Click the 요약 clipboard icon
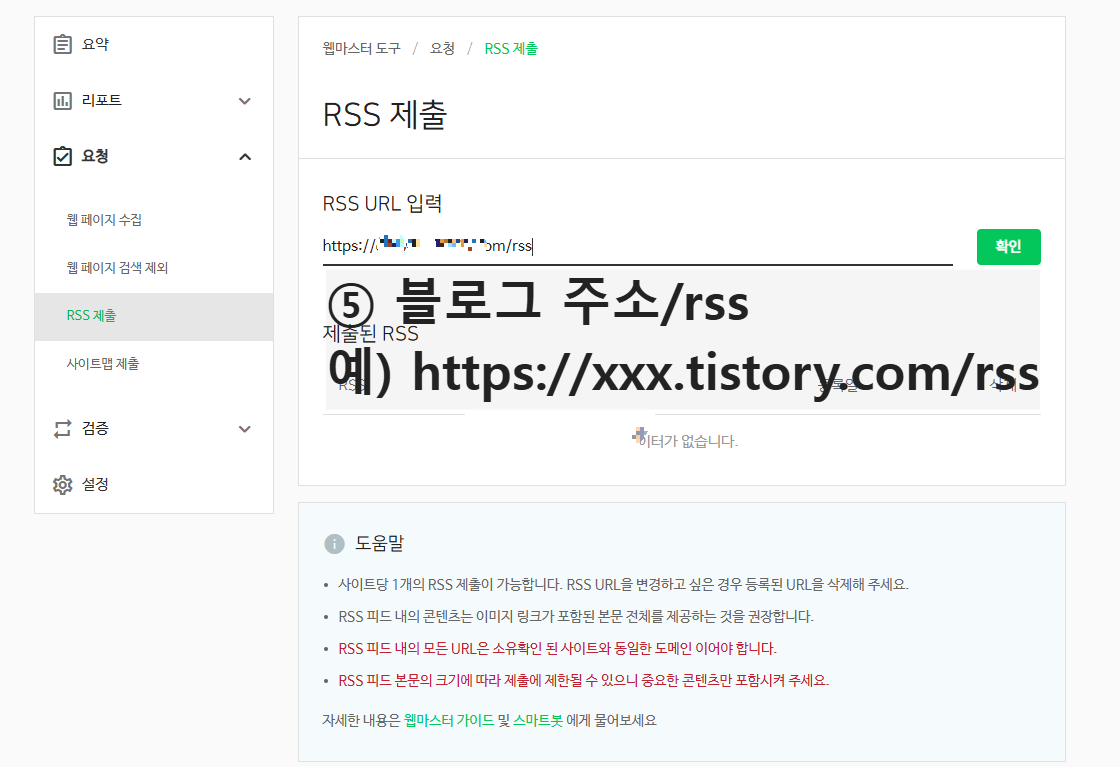The image size is (1120, 767). click(63, 44)
